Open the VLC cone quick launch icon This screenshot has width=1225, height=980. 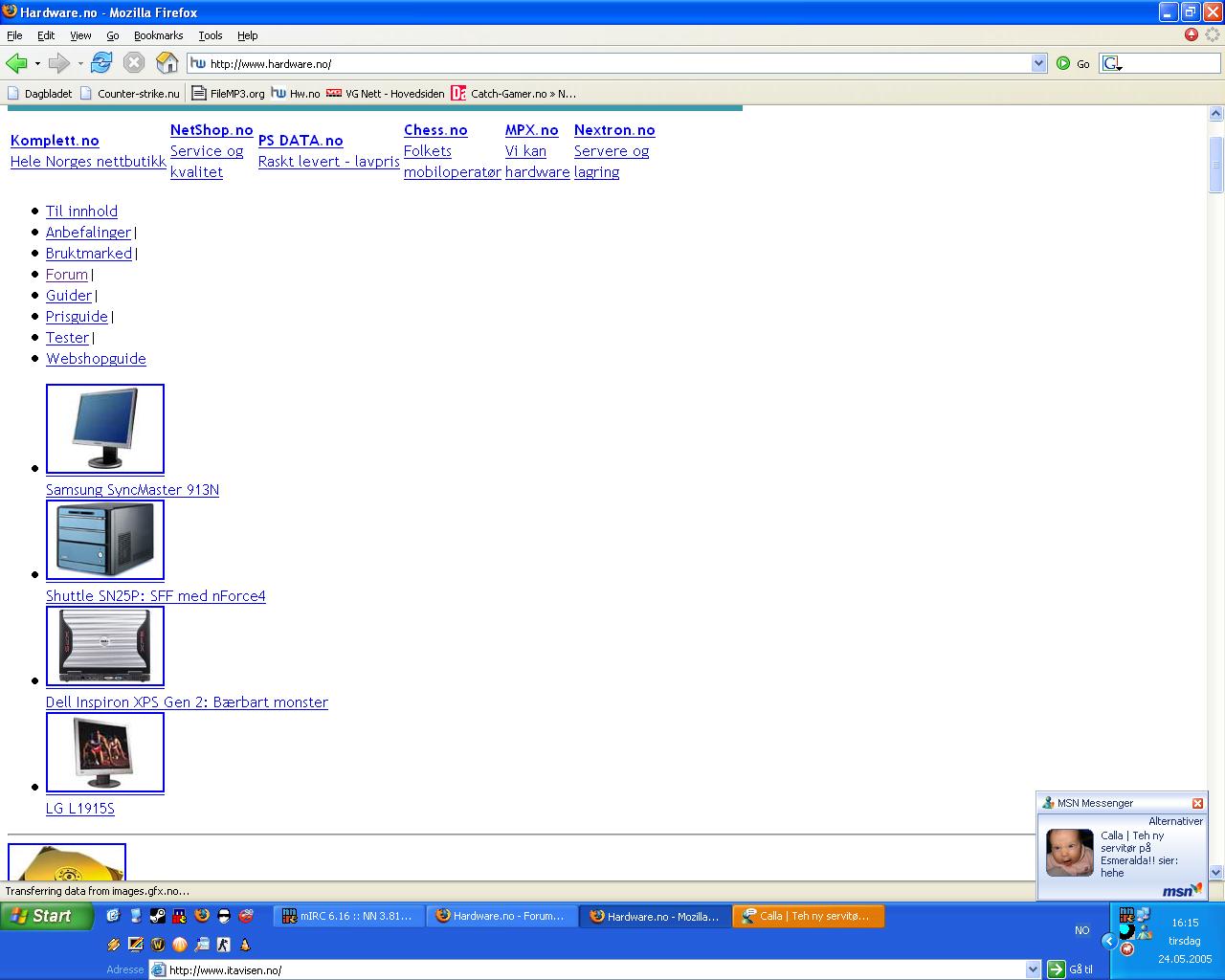click(245, 945)
